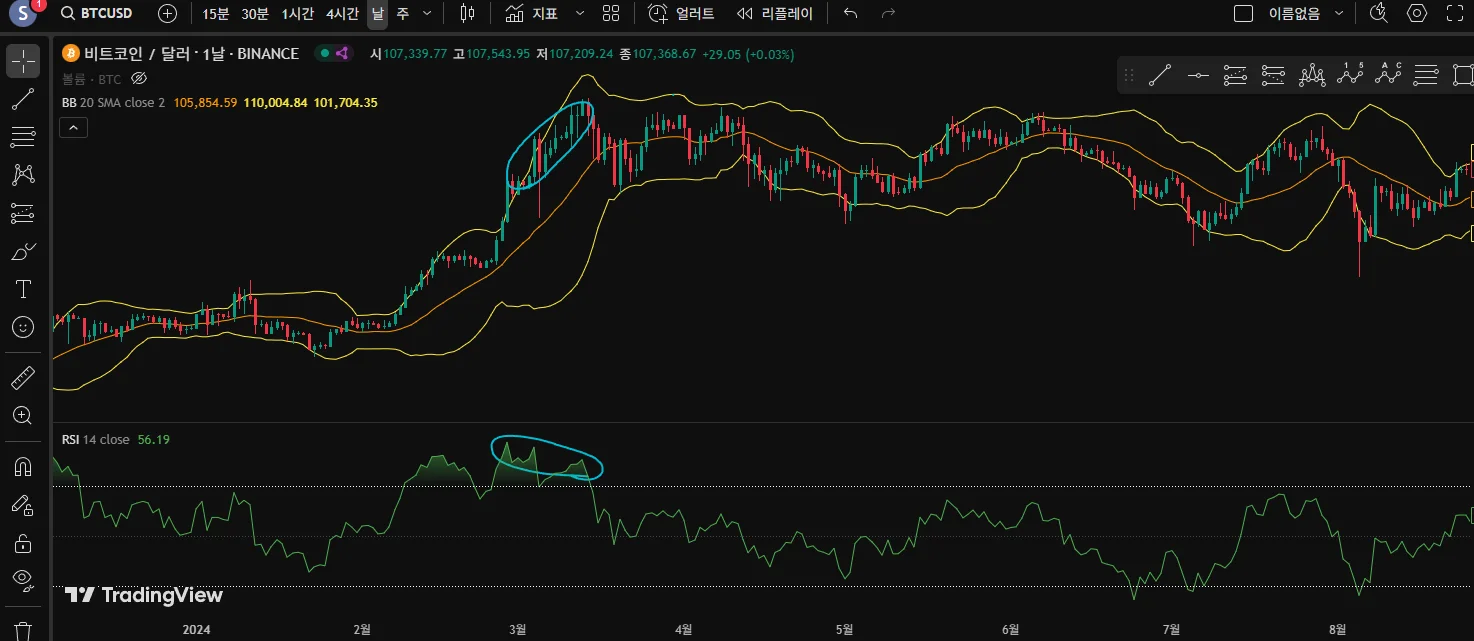
Task: Select the ruler measure tool
Action: coord(23,377)
